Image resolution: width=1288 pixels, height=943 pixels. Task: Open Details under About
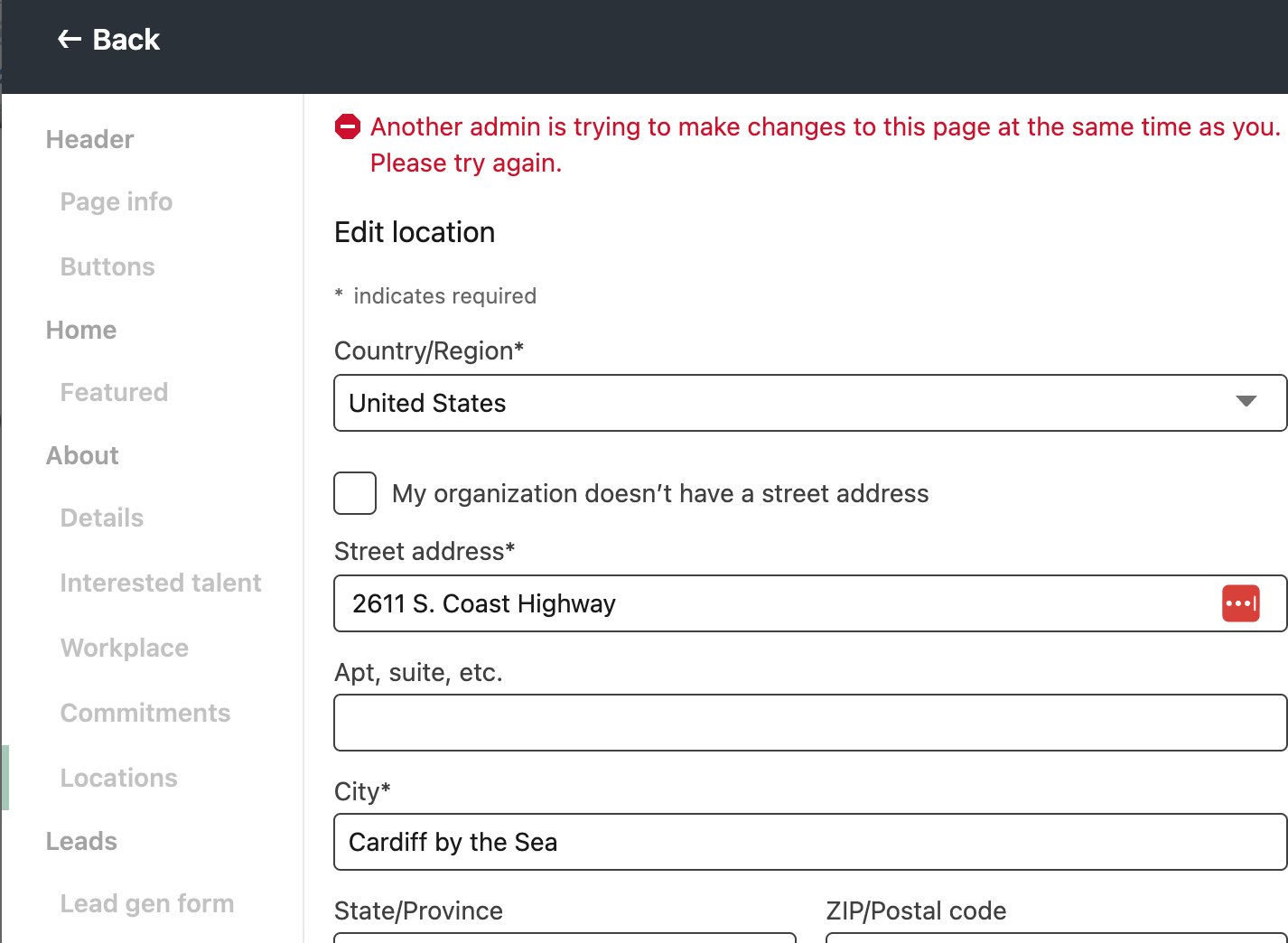pos(102,518)
